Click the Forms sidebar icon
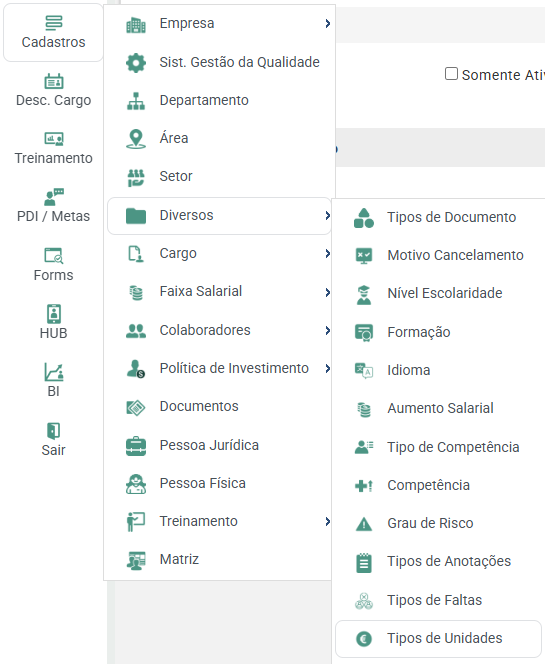 coord(54,256)
